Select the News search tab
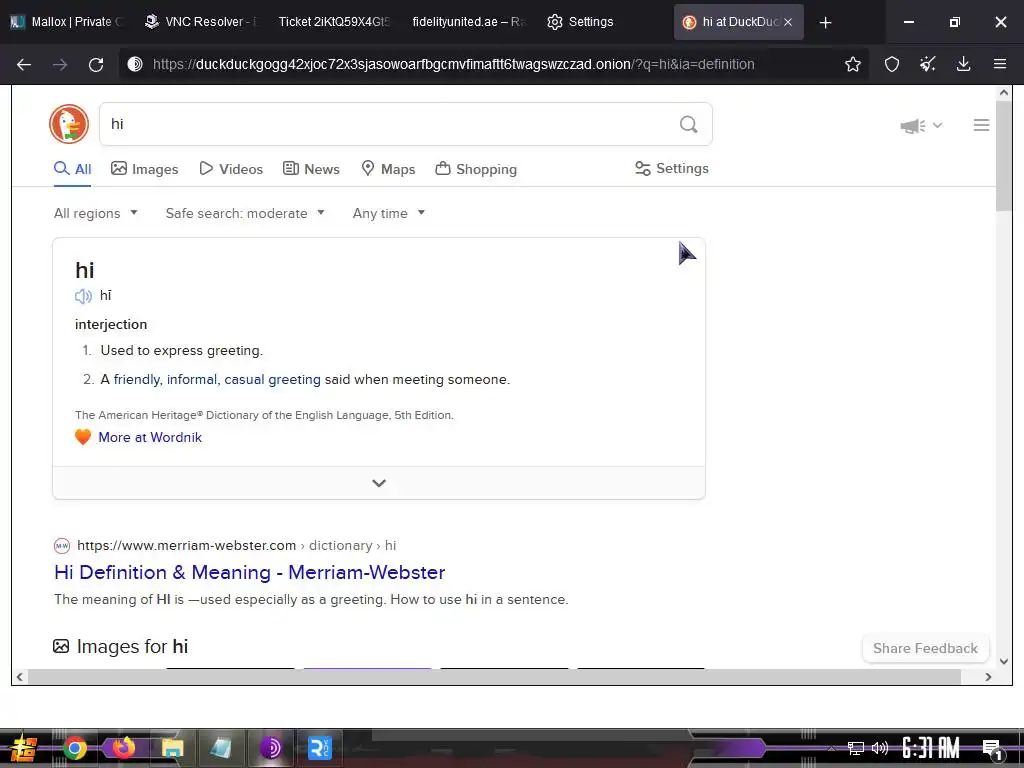The image size is (1024, 768). tap(312, 169)
